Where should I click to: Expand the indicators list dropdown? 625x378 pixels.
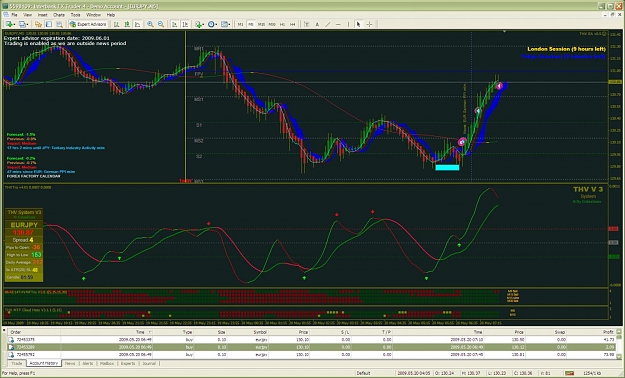[x=200, y=24]
